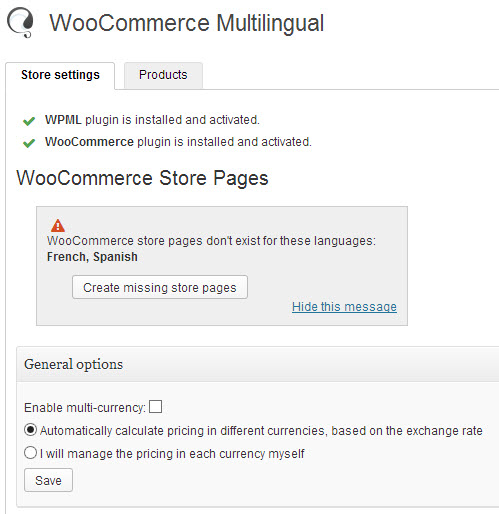Viewport: 499px width, 514px height.
Task: Click the General options panel header
Action: pyautogui.click(x=257, y=364)
